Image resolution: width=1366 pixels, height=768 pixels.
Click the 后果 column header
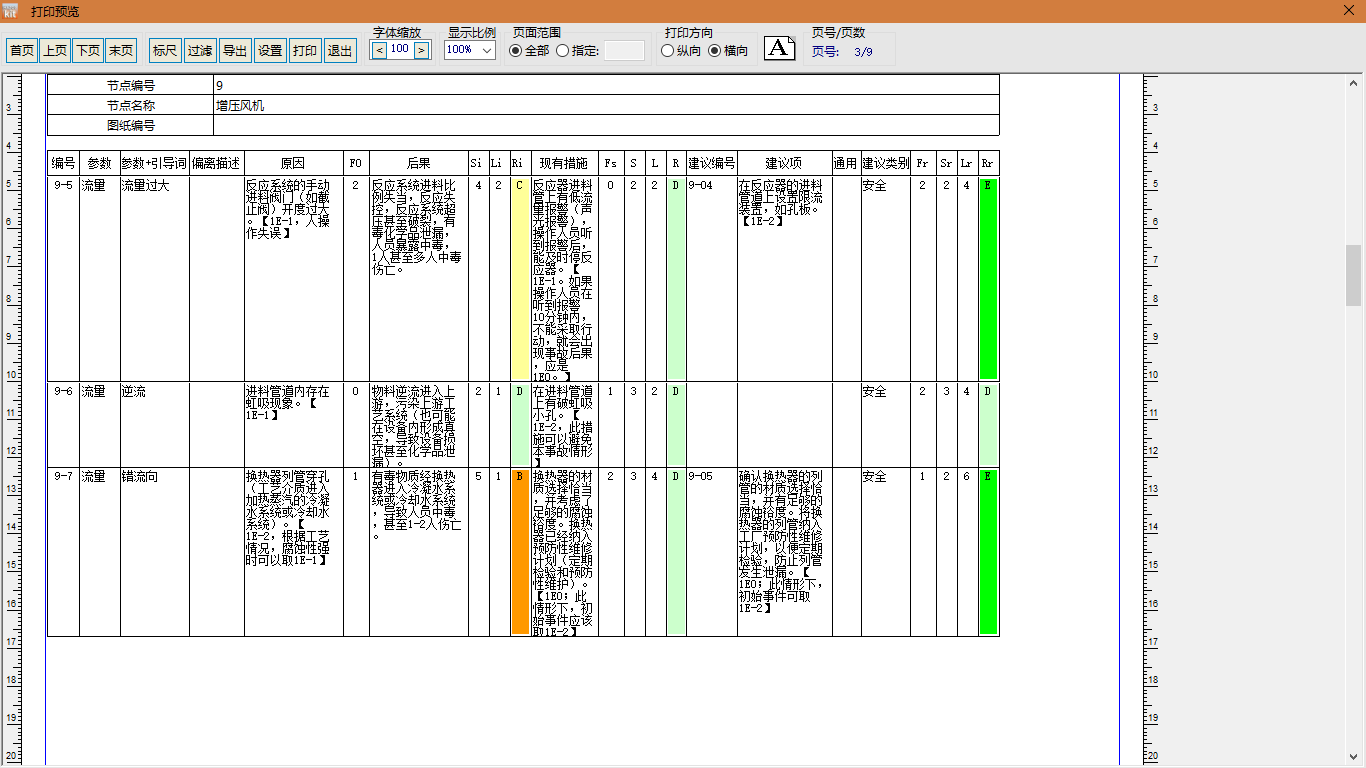(x=419, y=163)
